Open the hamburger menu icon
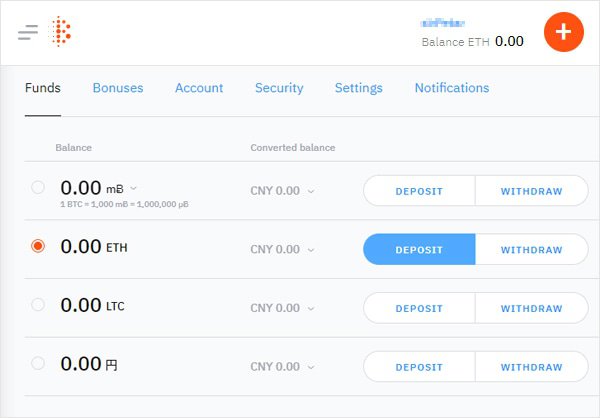Screen dimensions: 600x418 click(x=28, y=32)
